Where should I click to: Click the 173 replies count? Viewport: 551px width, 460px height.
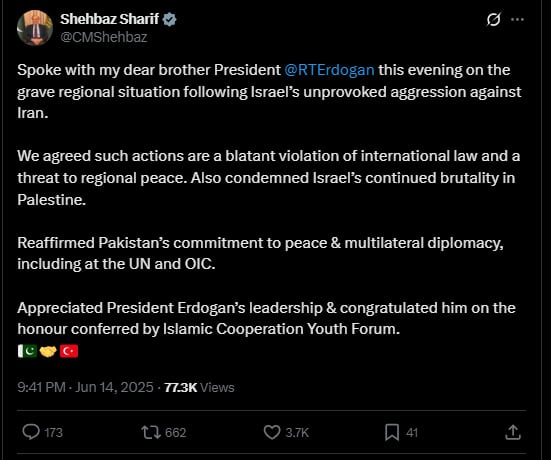click(x=53, y=432)
